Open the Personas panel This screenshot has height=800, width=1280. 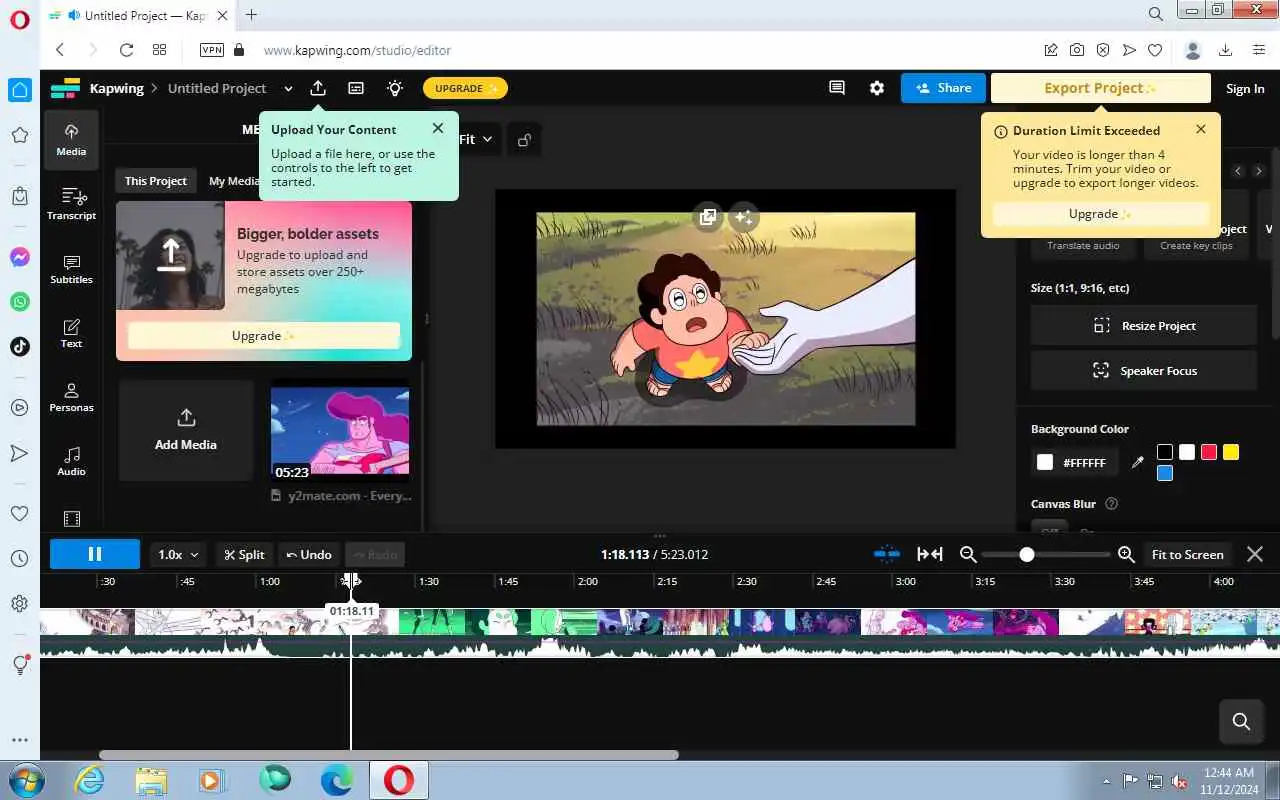coord(71,396)
